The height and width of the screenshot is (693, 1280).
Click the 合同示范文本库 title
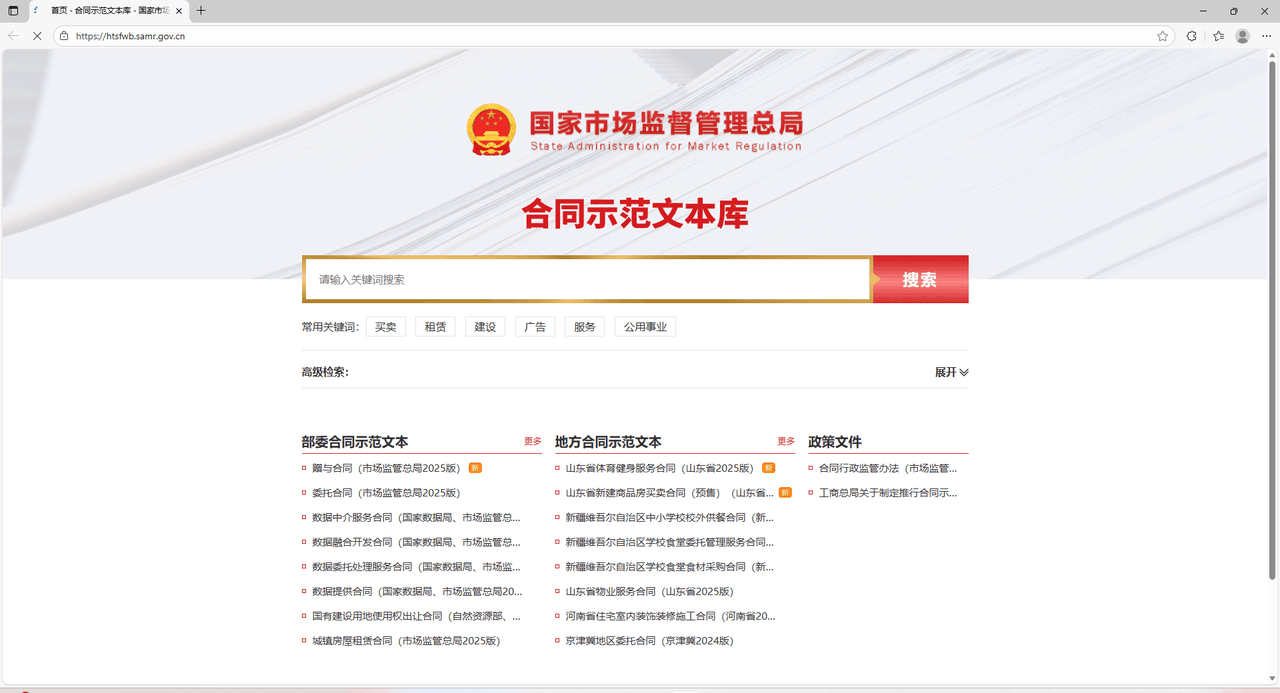(635, 214)
